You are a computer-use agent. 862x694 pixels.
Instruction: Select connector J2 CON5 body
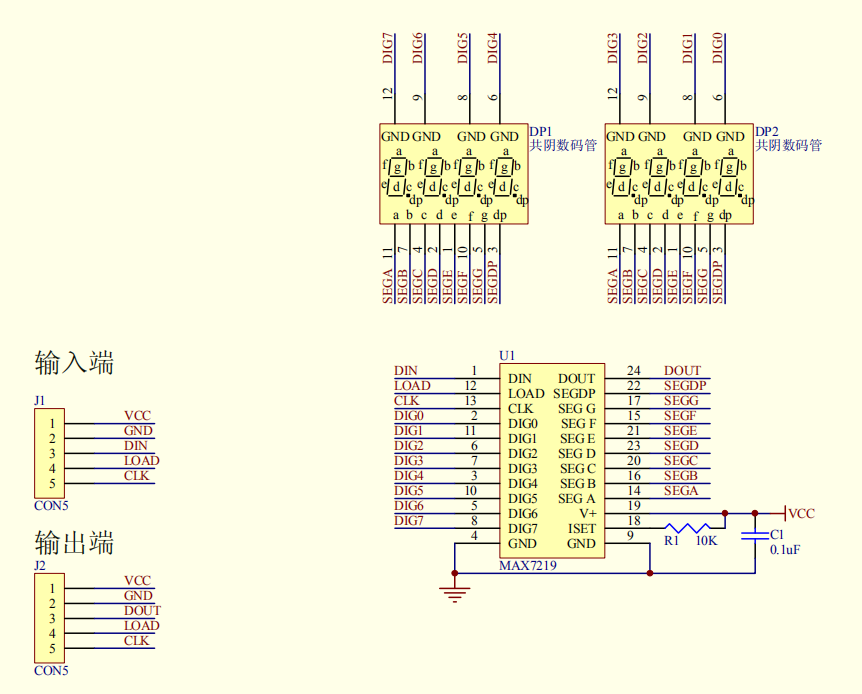[49, 618]
